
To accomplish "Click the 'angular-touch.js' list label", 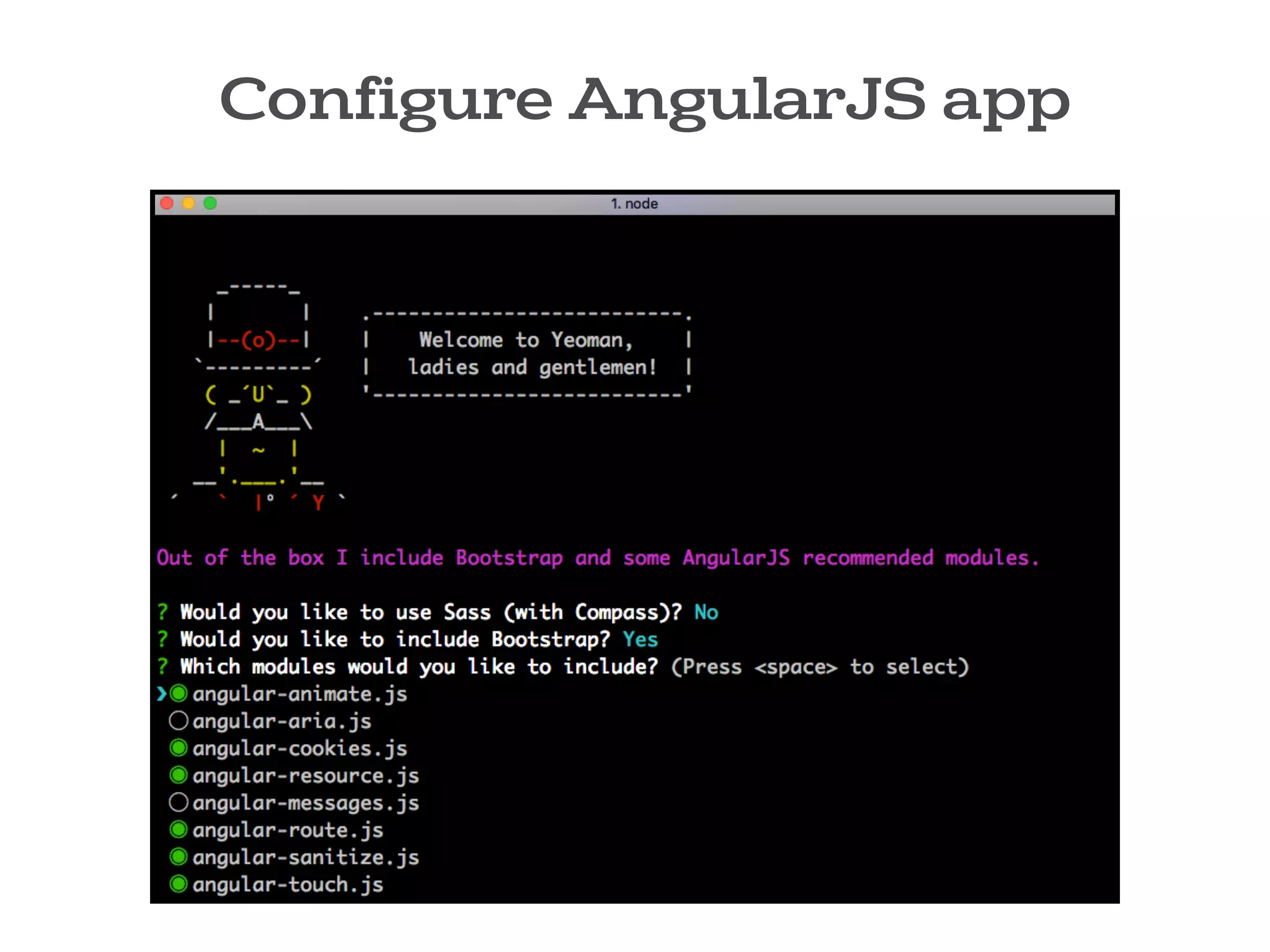I will coord(288,886).
